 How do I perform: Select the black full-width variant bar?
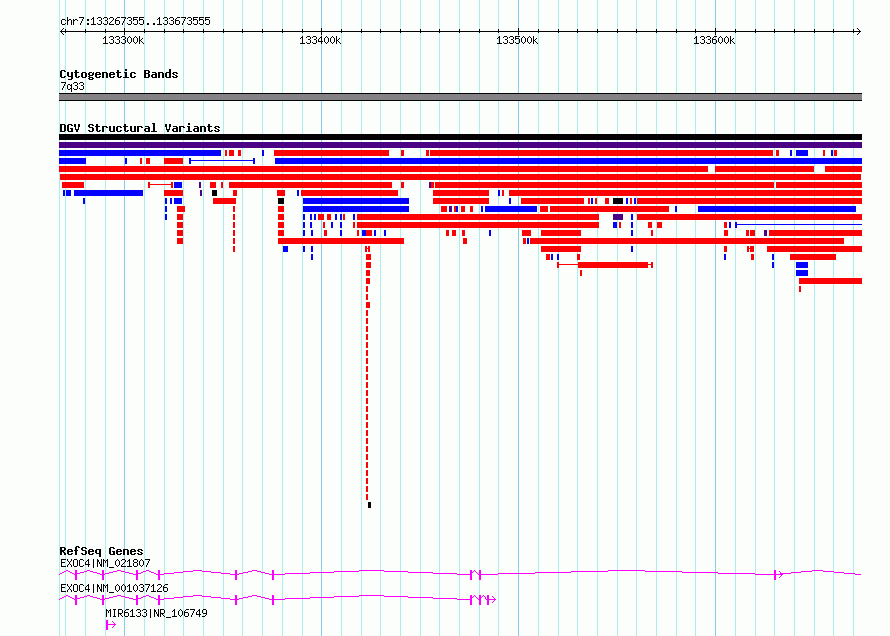(460, 137)
